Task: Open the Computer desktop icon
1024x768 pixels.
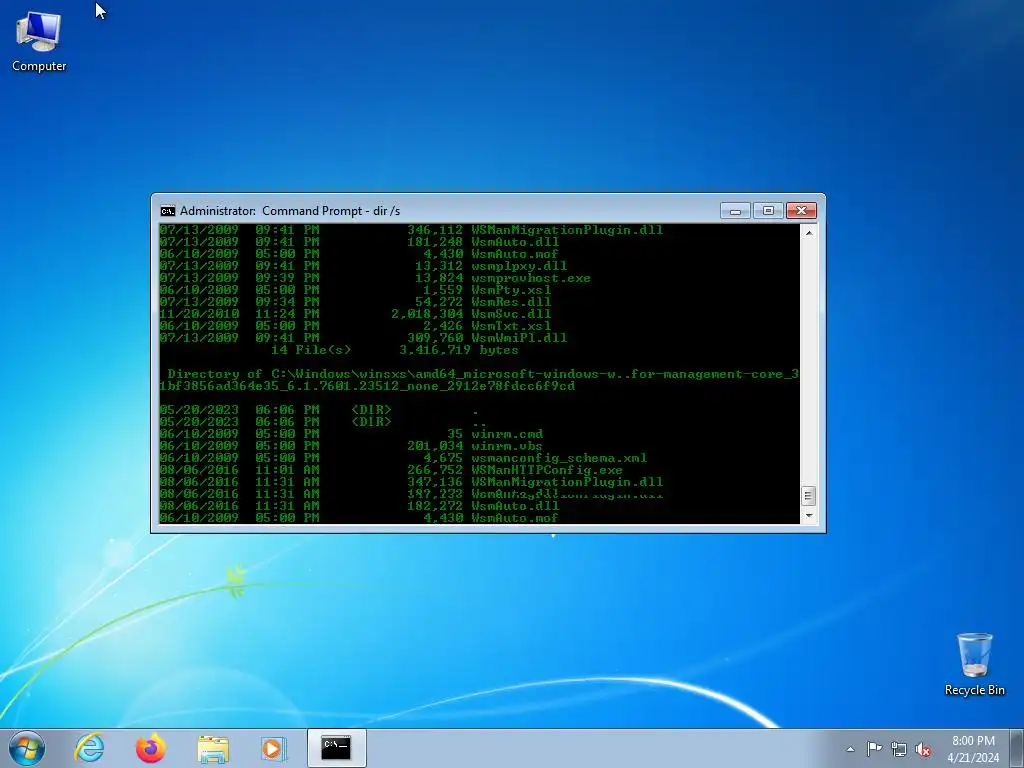Action: [39, 40]
